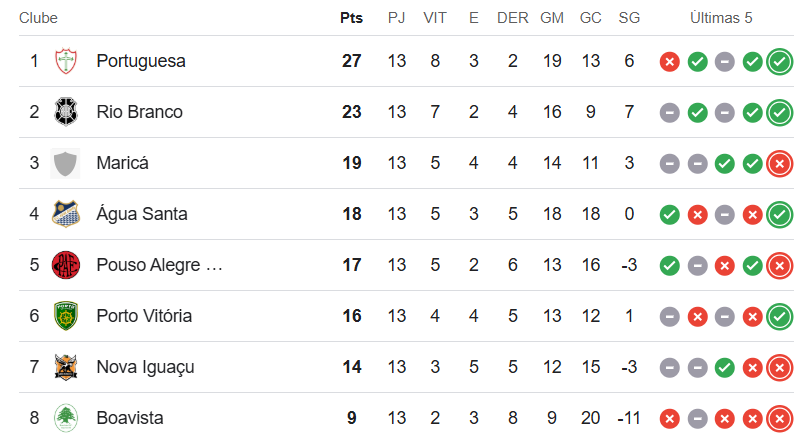Click the Nova Iguaçu club crest
This screenshot has width=810, height=443.
(66, 367)
